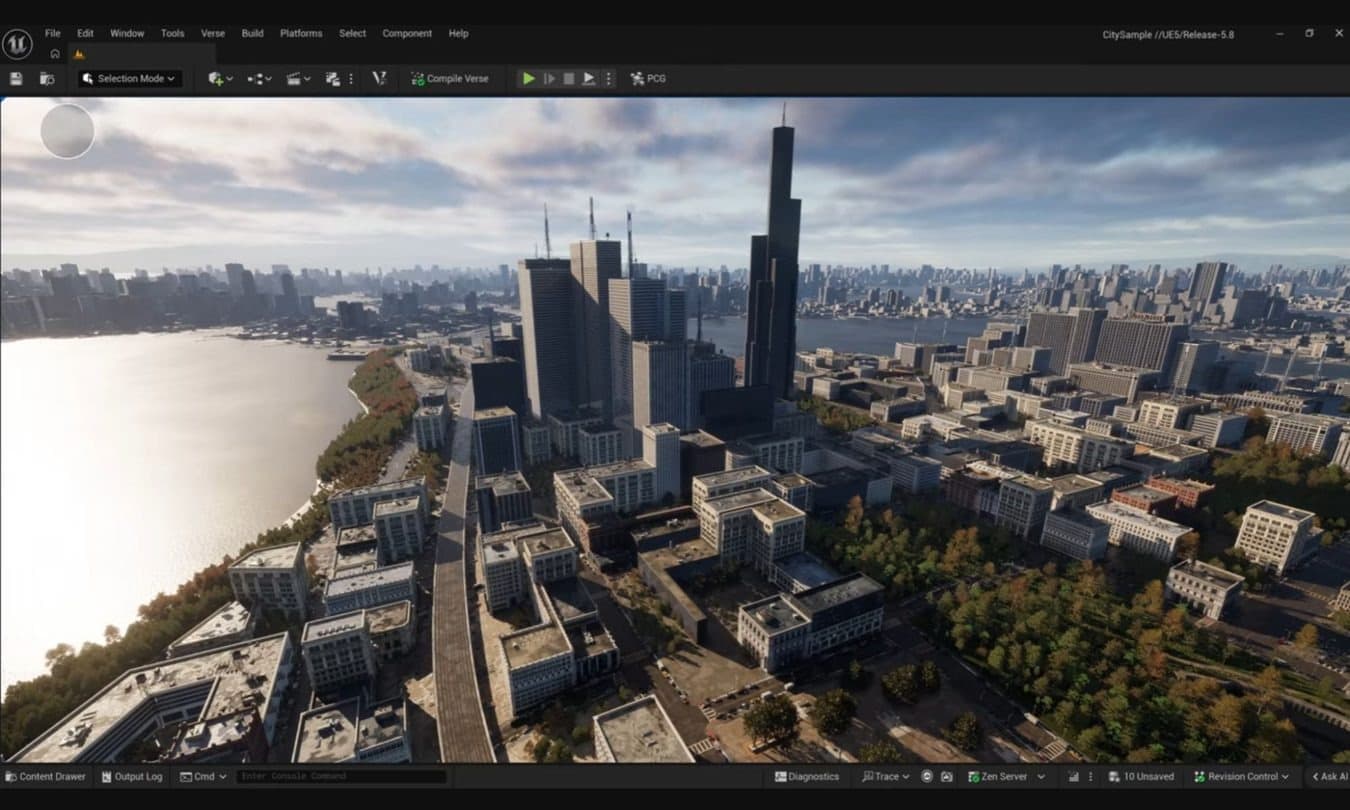Click the 10 Unsaved indicator
The width and height of the screenshot is (1350, 810).
pos(1141,776)
